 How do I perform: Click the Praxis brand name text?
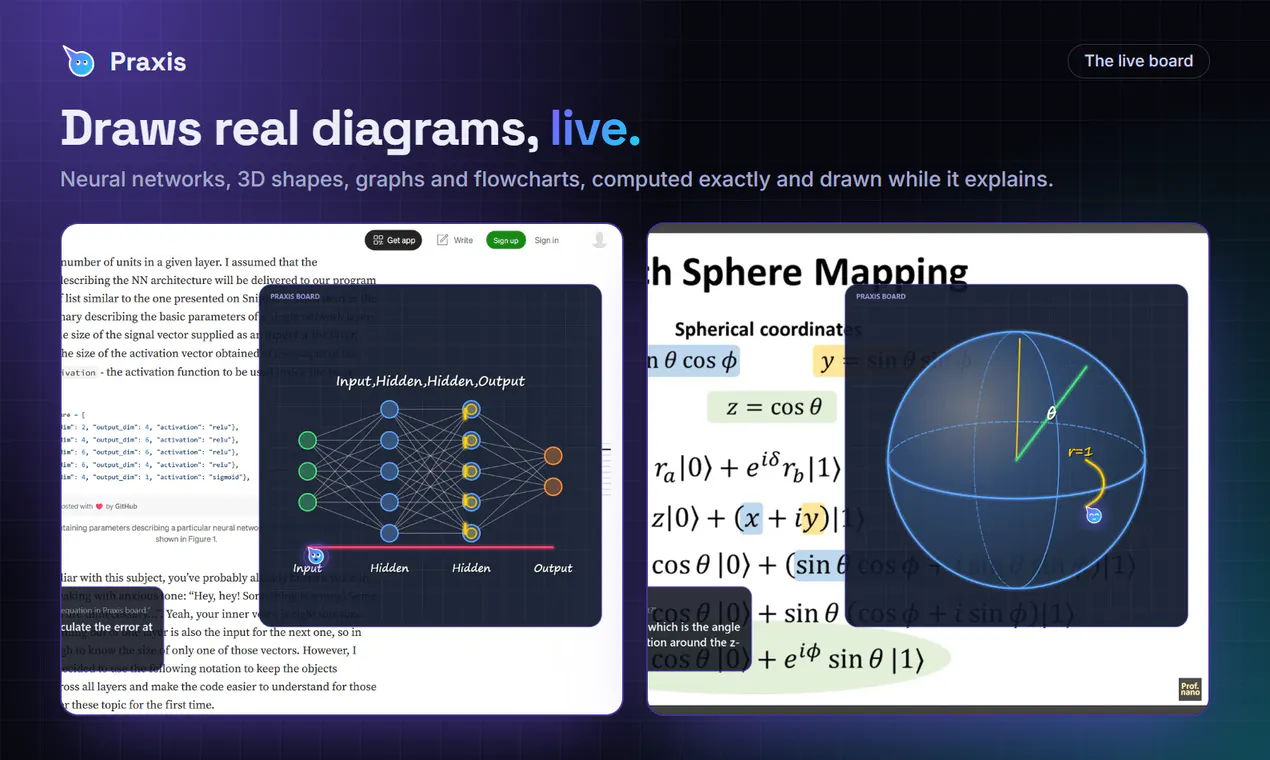click(148, 62)
